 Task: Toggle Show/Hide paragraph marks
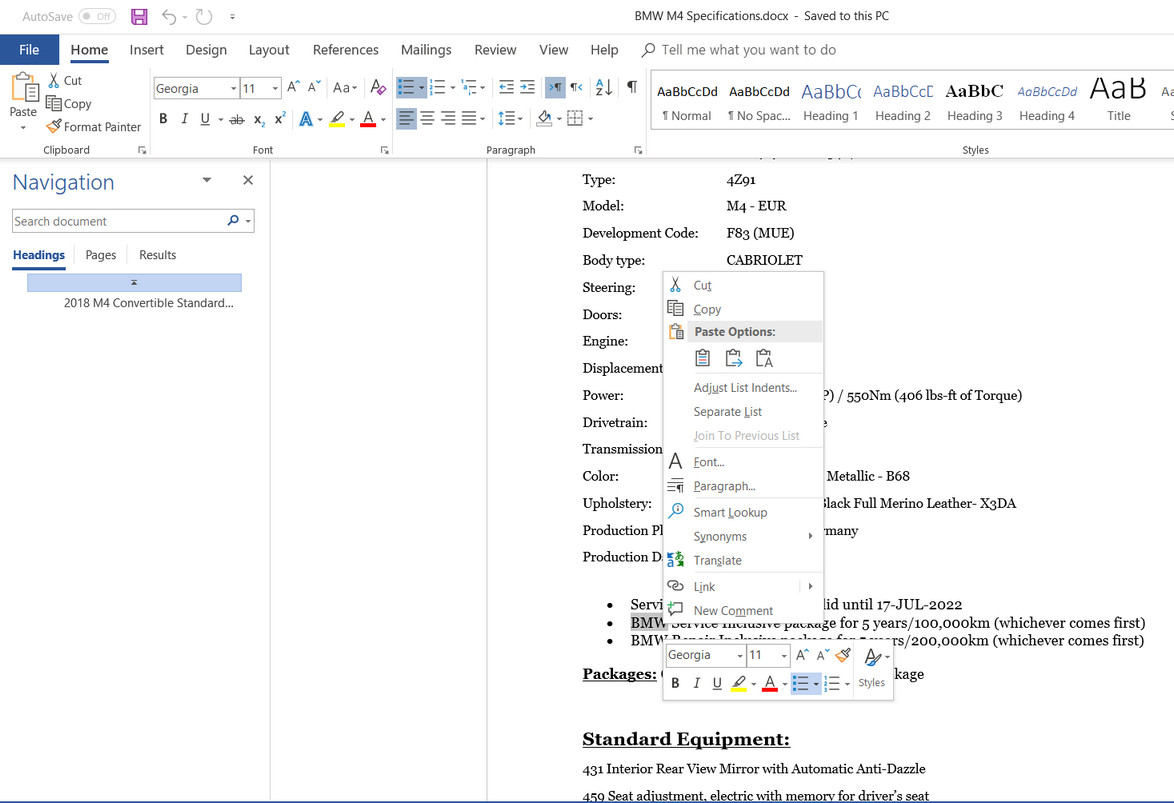coord(632,87)
